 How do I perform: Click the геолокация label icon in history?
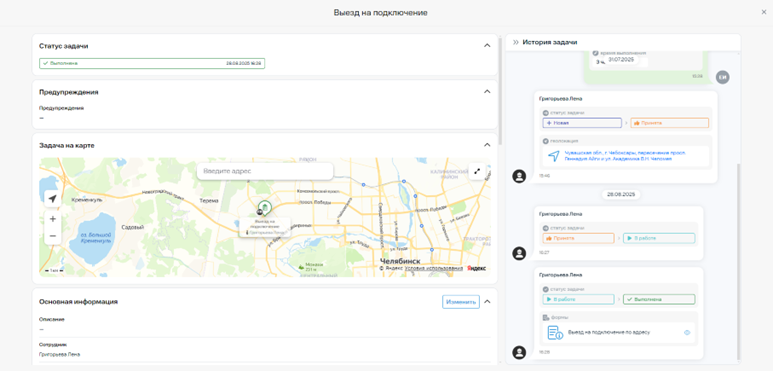546,141
